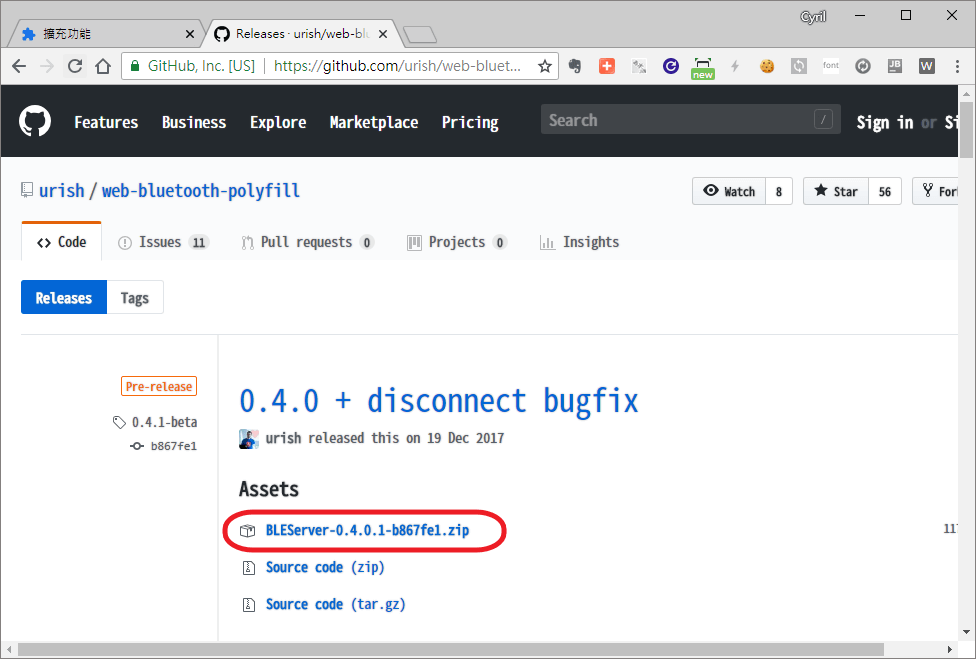This screenshot has height=659, width=976.
Task: Go to the browser home page
Action: pos(103,66)
